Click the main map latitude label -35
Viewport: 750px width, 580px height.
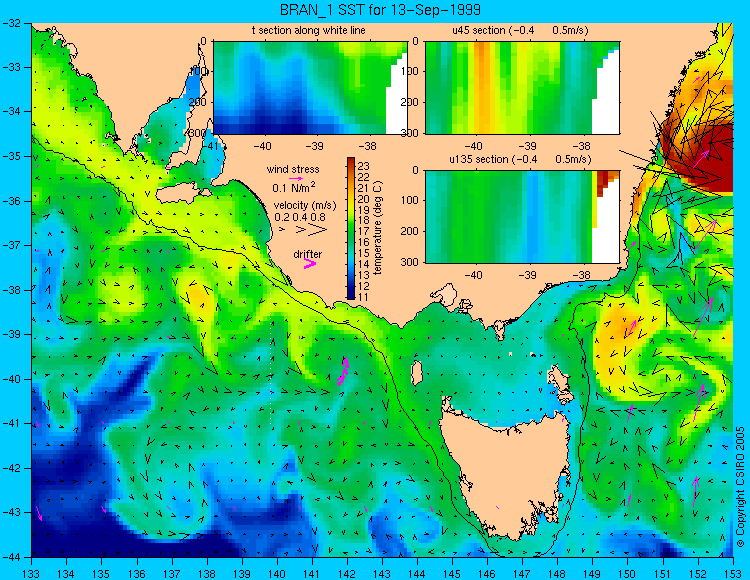(x=11, y=156)
